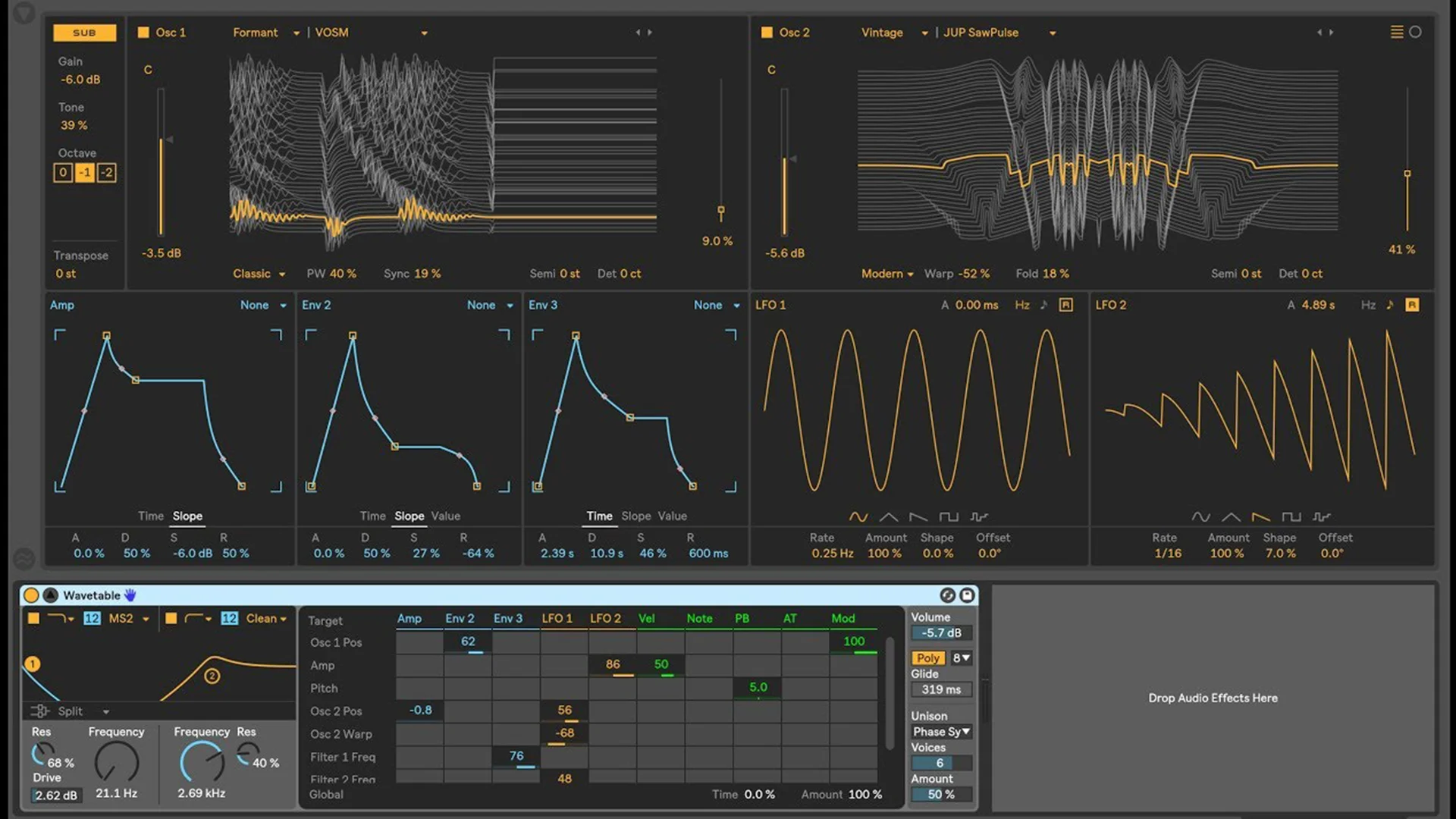
Task: Click the Env 2 column header in the matrix
Action: 460,619
